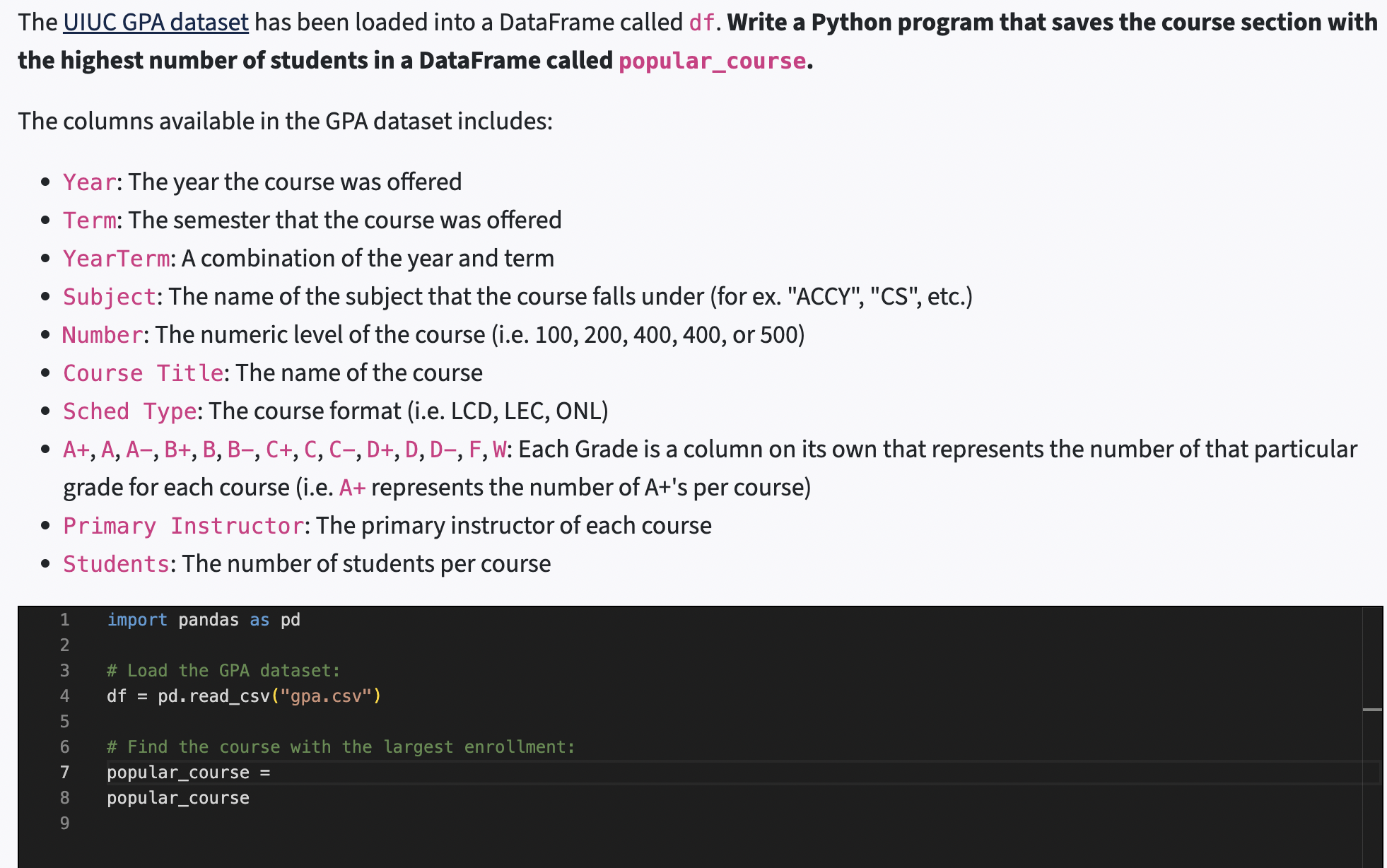
Task: Open the UIUC GPA dataset link
Action: click(155, 22)
